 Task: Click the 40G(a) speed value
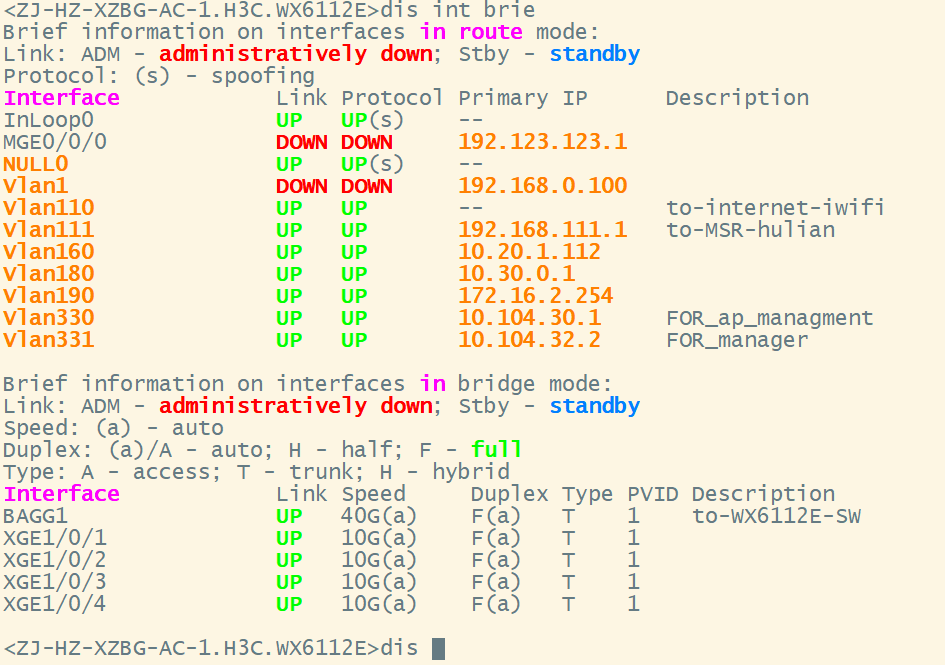(x=379, y=516)
